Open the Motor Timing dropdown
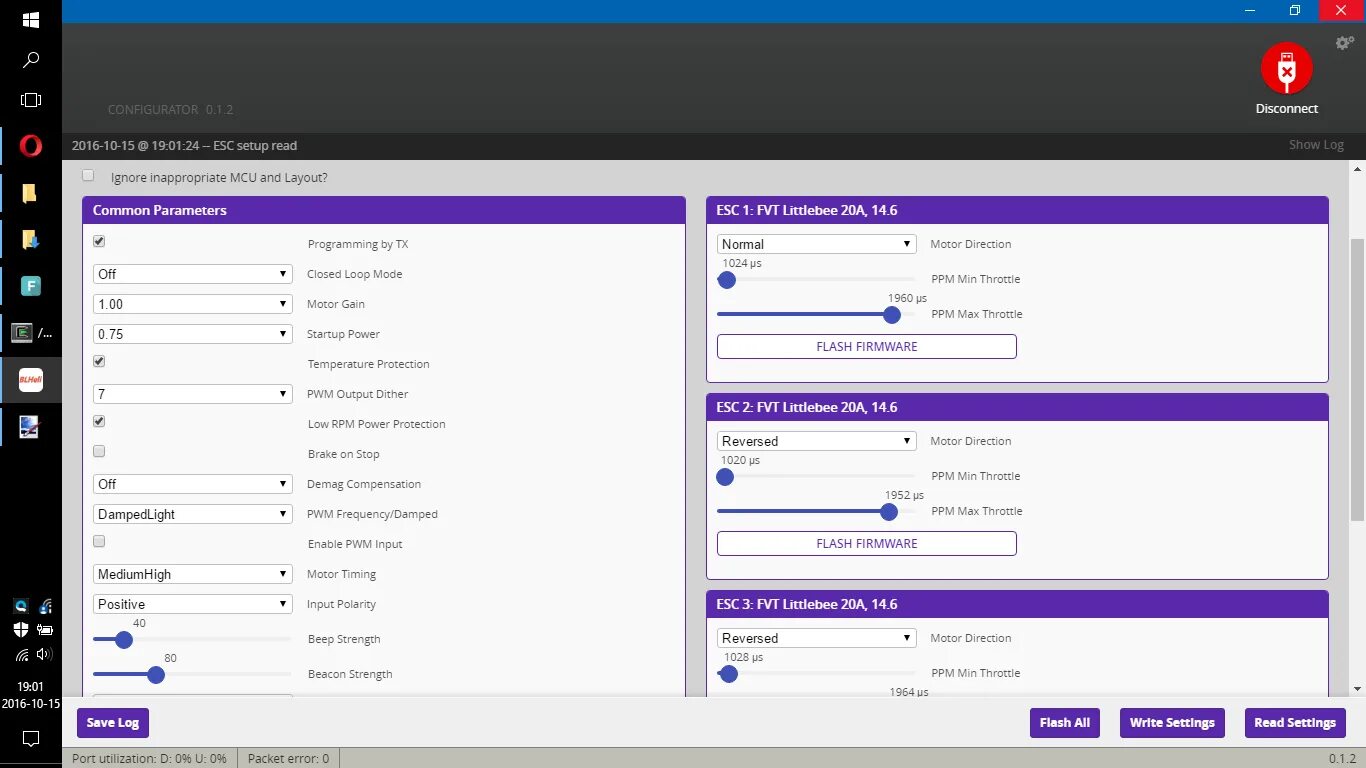Screen dimensions: 1366x768 pos(193,574)
